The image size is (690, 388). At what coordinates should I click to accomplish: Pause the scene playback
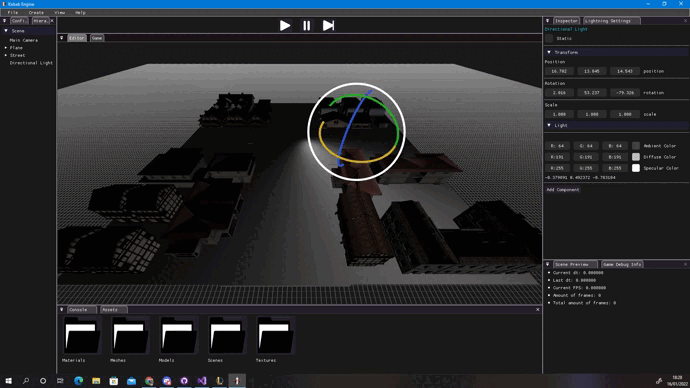[307, 26]
